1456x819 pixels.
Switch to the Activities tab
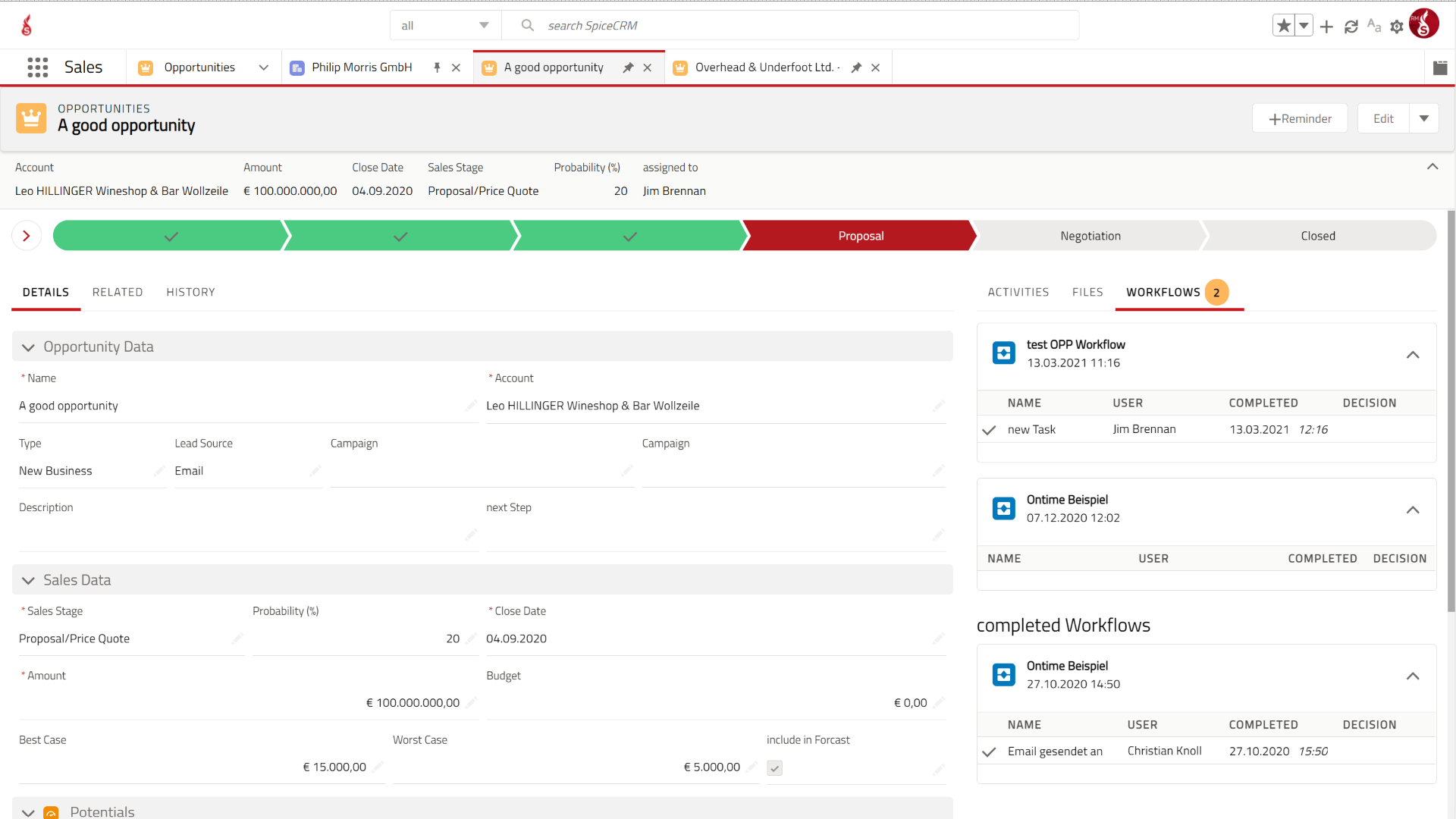tap(1018, 292)
